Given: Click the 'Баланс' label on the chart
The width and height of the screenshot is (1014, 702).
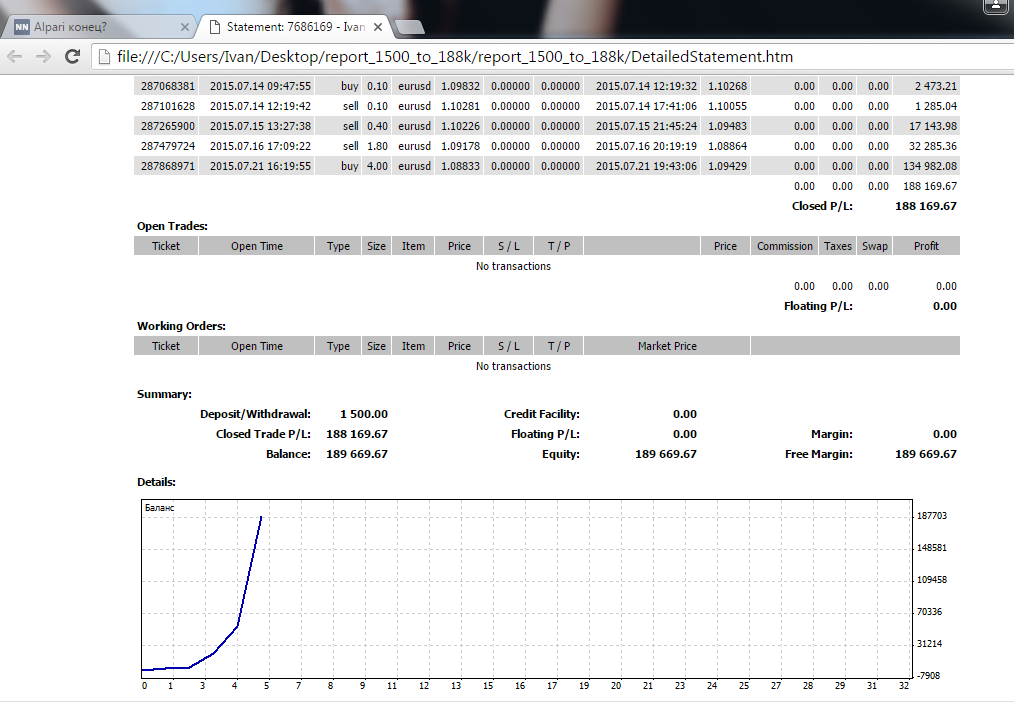Looking at the screenshot, I should [x=160, y=508].
